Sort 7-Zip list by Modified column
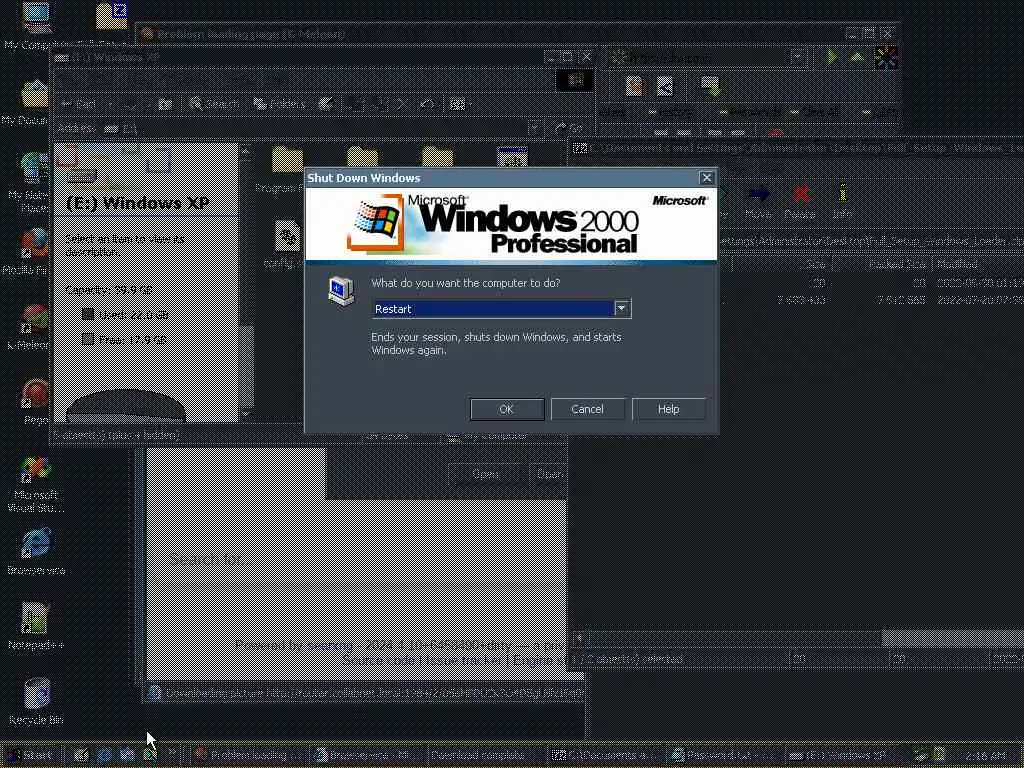Image resolution: width=1024 pixels, height=768 pixels. click(978, 264)
